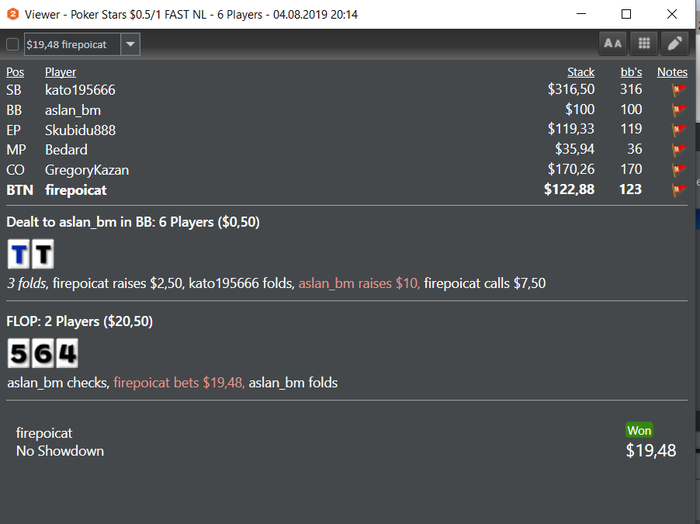Click the Notes column header
700x524 pixels.
click(672, 72)
